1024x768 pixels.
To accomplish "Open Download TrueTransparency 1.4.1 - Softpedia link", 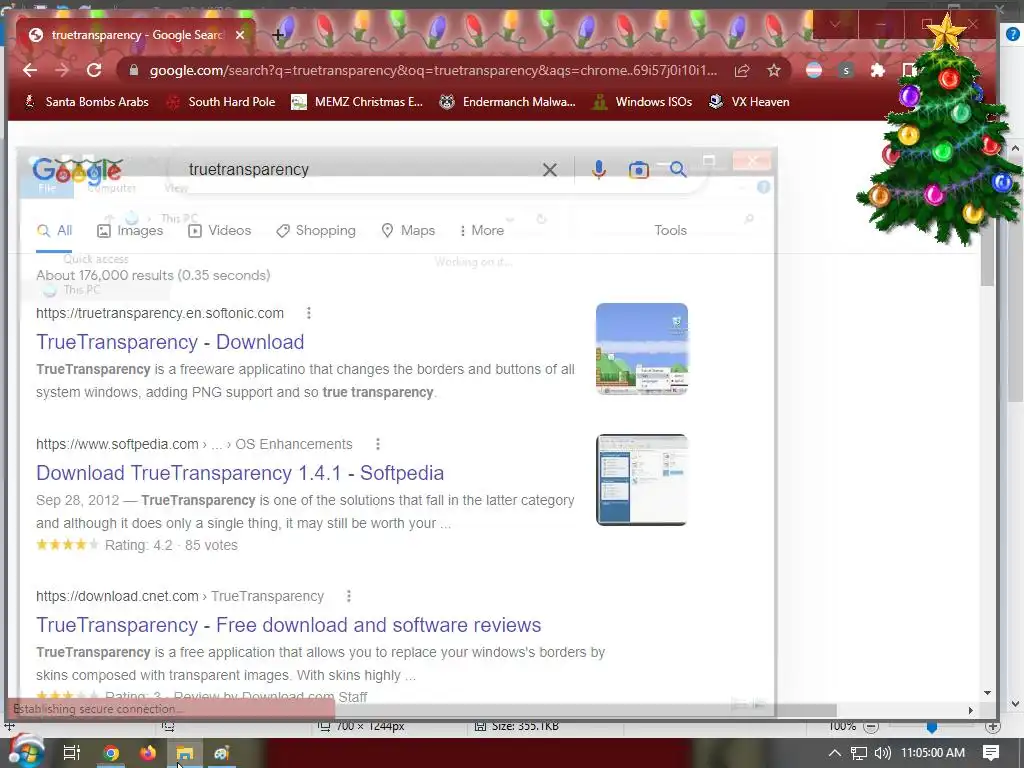I will point(240,473).
